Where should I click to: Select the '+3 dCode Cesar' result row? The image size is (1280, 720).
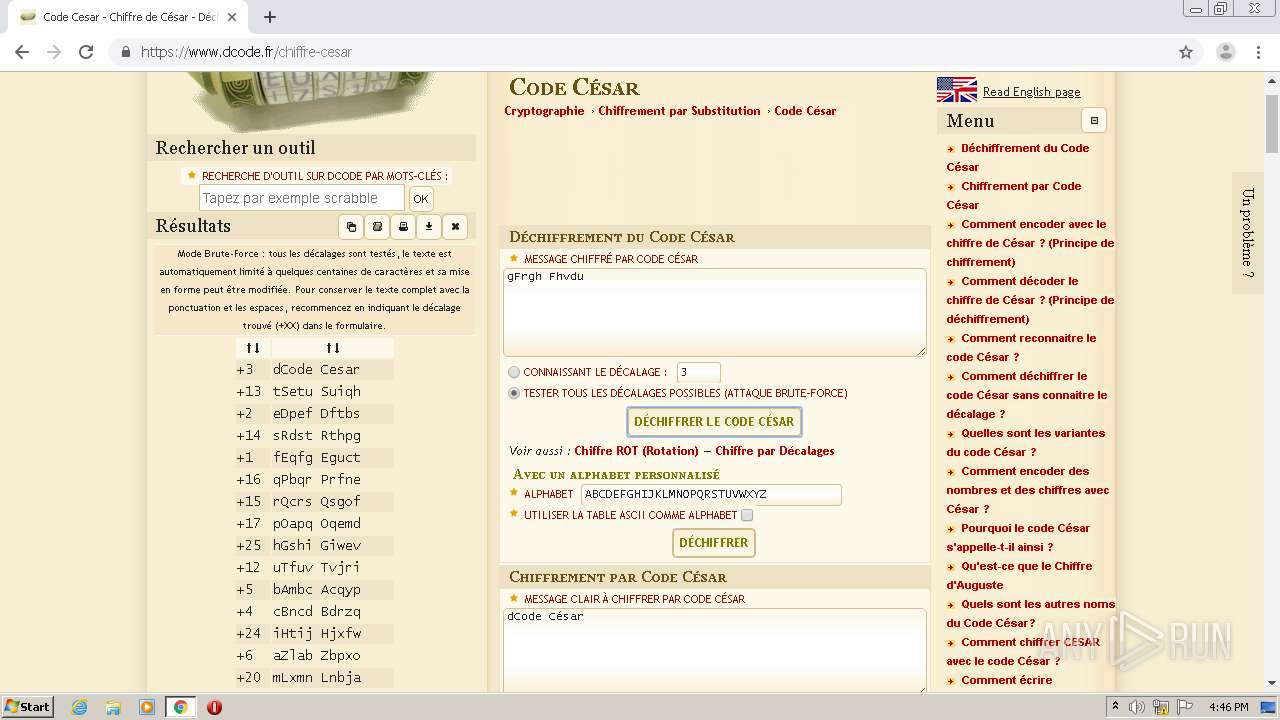point(314,369)
